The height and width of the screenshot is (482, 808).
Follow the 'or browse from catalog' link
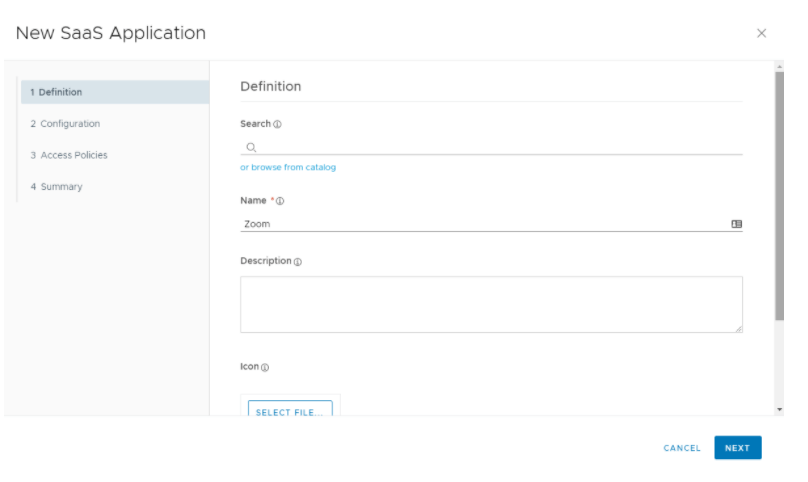288,167
